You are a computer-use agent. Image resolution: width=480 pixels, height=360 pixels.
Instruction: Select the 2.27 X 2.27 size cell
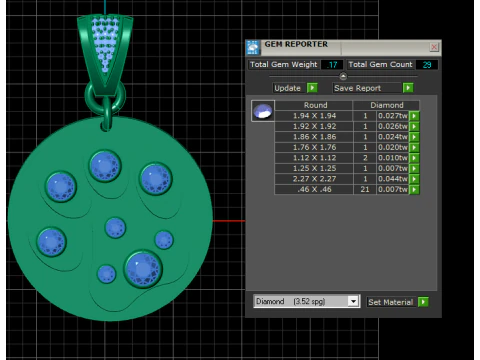[314, 179]
